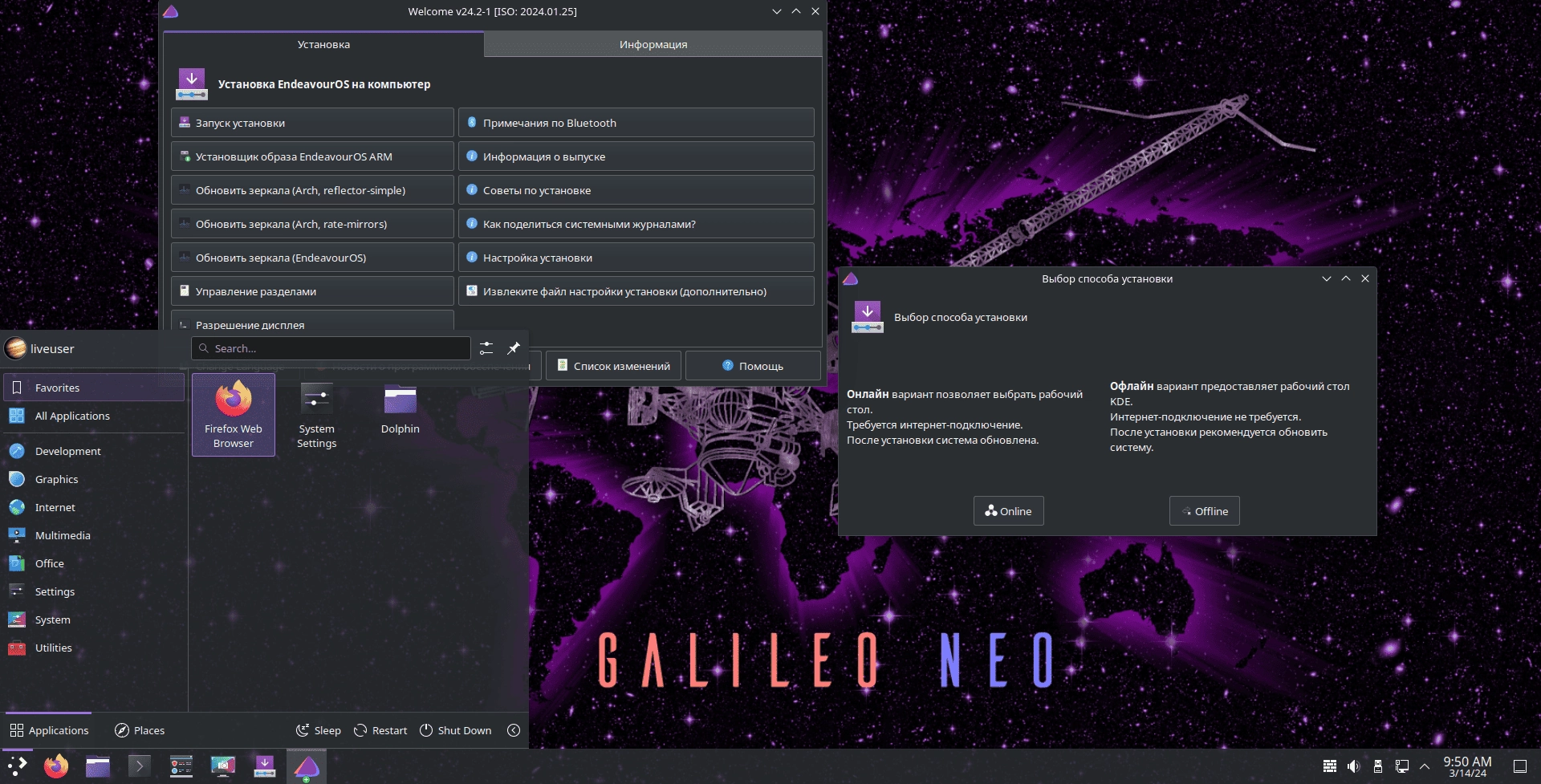1541x784 pixels.
Task: Open the Office category
Action: point(94,563)
